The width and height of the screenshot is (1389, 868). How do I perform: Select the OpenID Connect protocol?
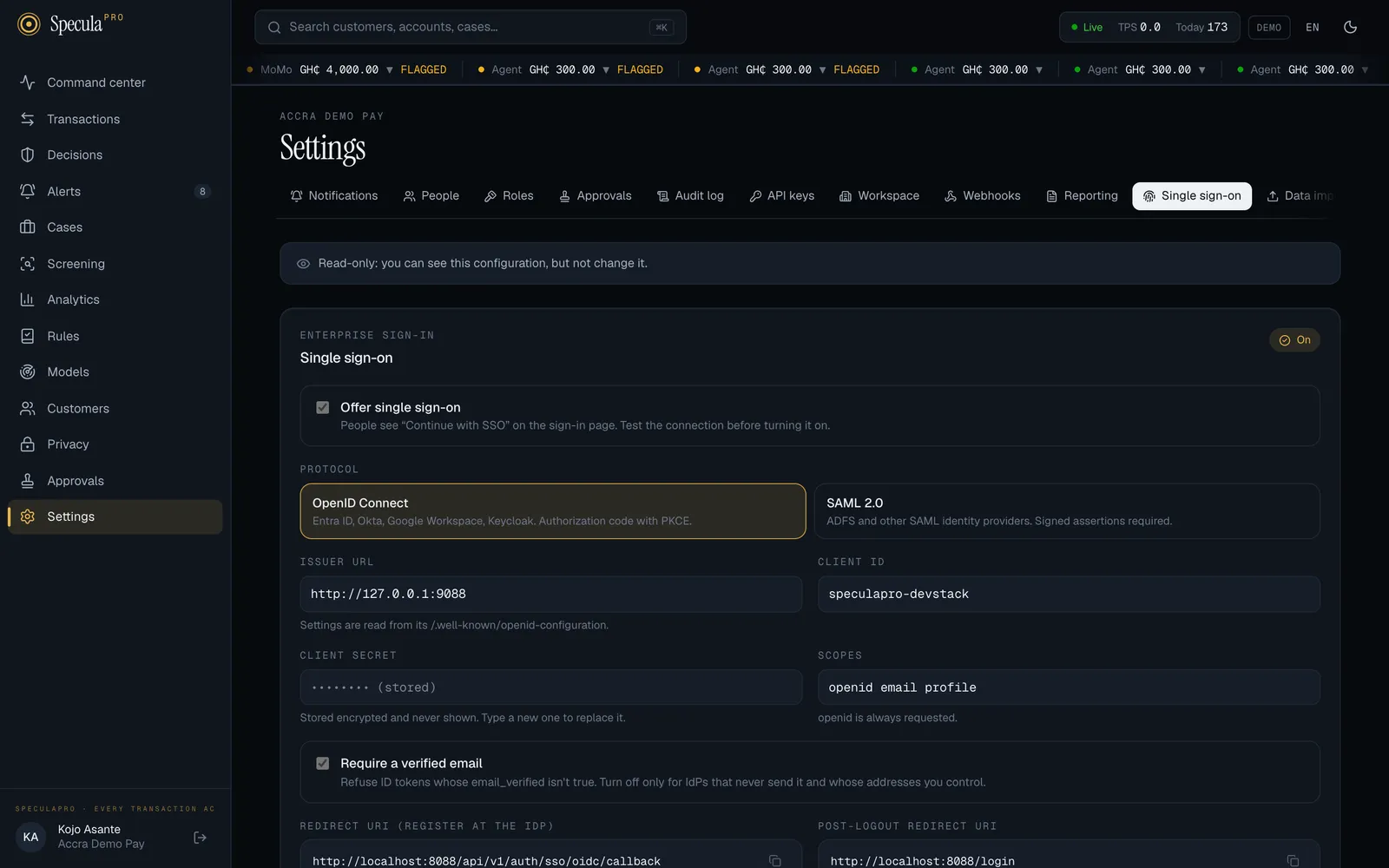(553, 511)
